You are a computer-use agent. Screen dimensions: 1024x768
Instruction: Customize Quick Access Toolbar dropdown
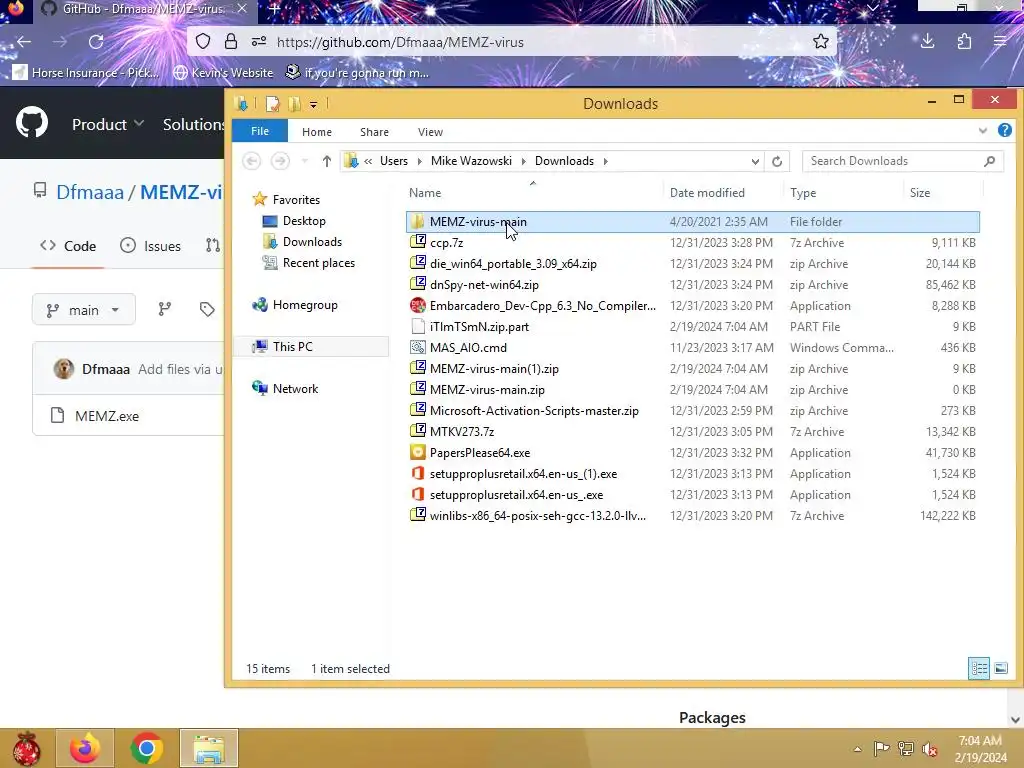[313, 104]
